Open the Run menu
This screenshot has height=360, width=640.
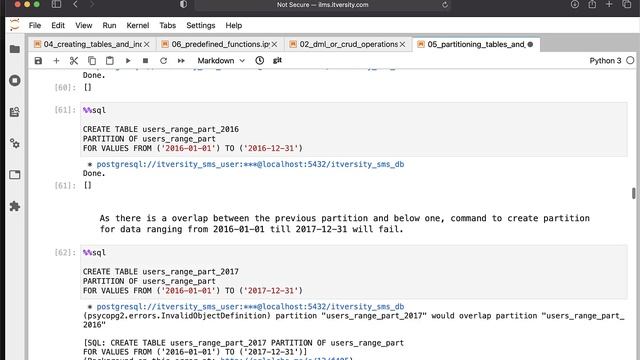[x=109, y=25]
